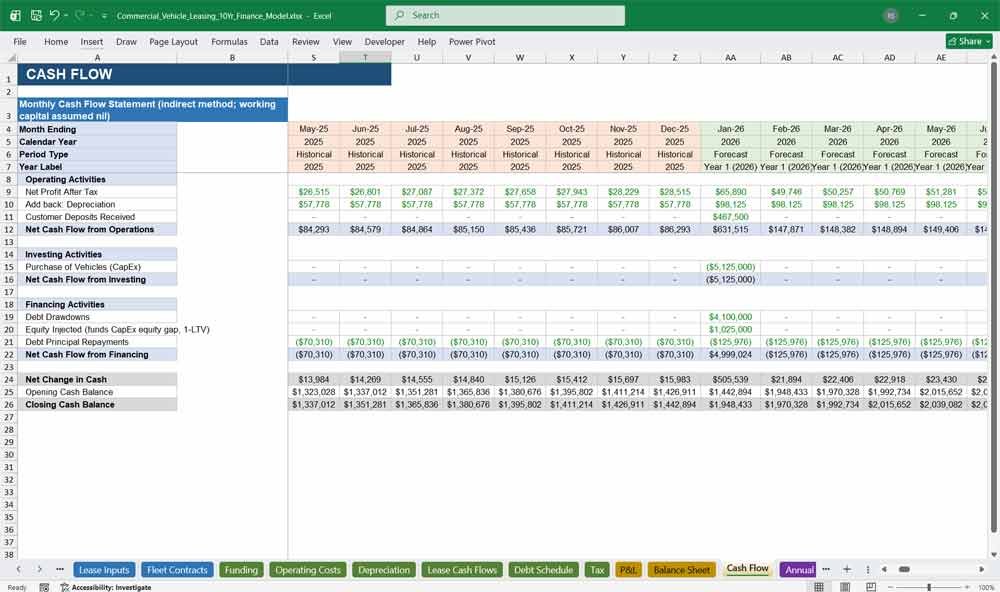
Task: Click the right sheet tabs ellipsis
Action: coord(826,569)
